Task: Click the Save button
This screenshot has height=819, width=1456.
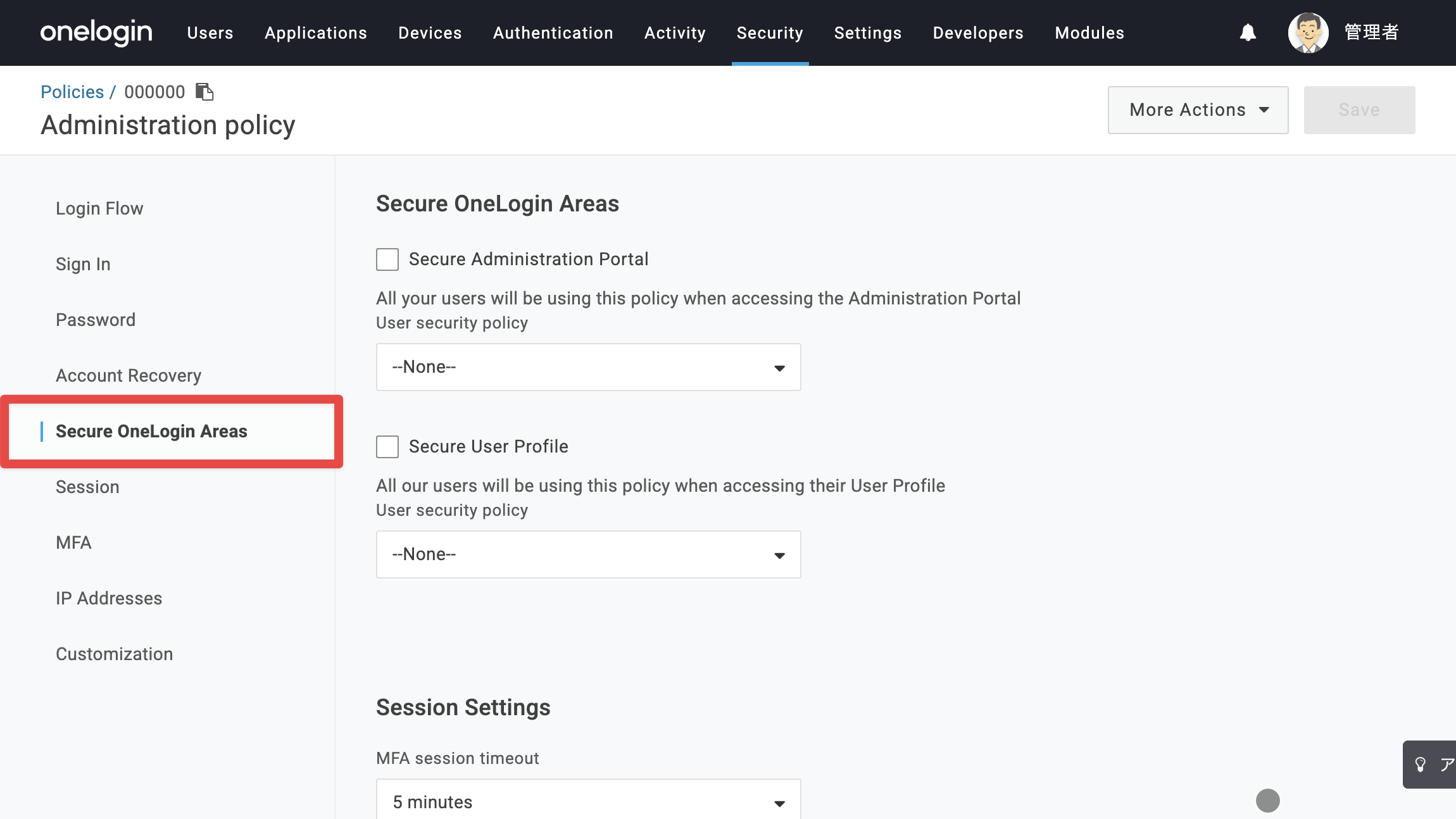Action: coord(1360,110)
